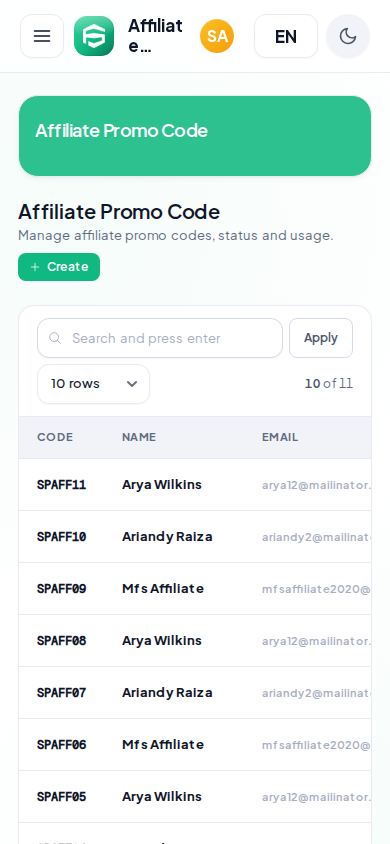The height and width of the screenshot is (844, 390).
Task: Sort by the NAME column header
Action: 139,437
